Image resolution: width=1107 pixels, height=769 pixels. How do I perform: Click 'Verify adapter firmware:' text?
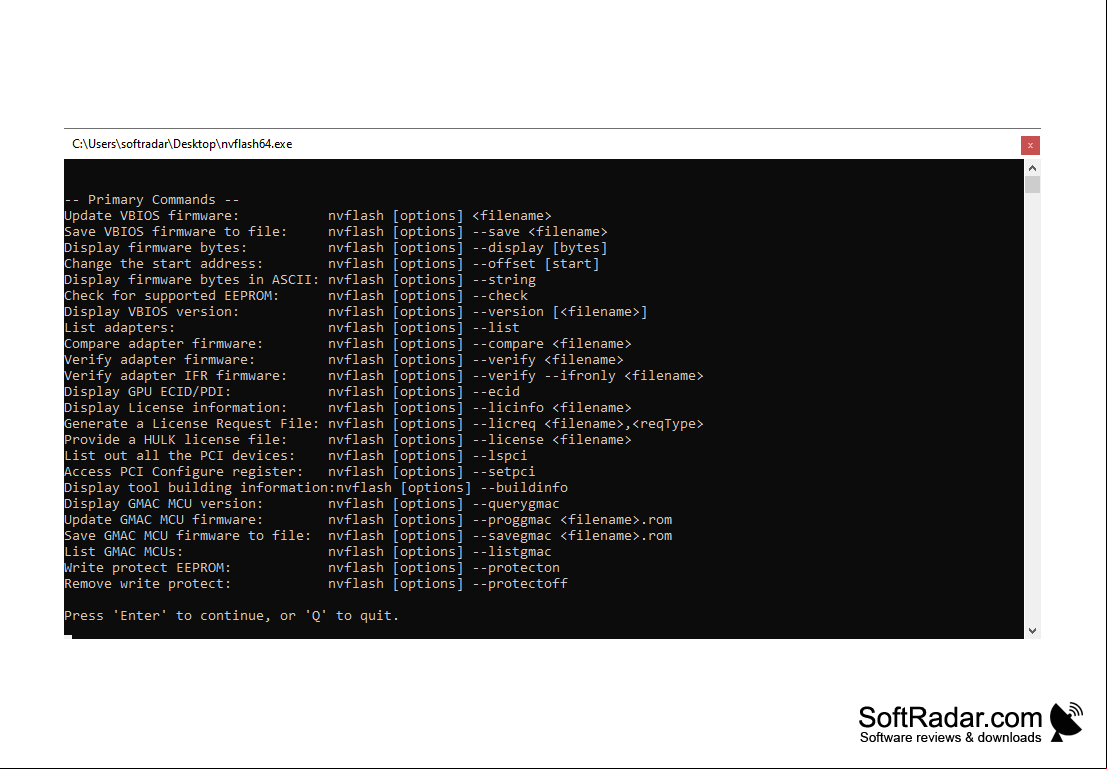tap(160, 360)
